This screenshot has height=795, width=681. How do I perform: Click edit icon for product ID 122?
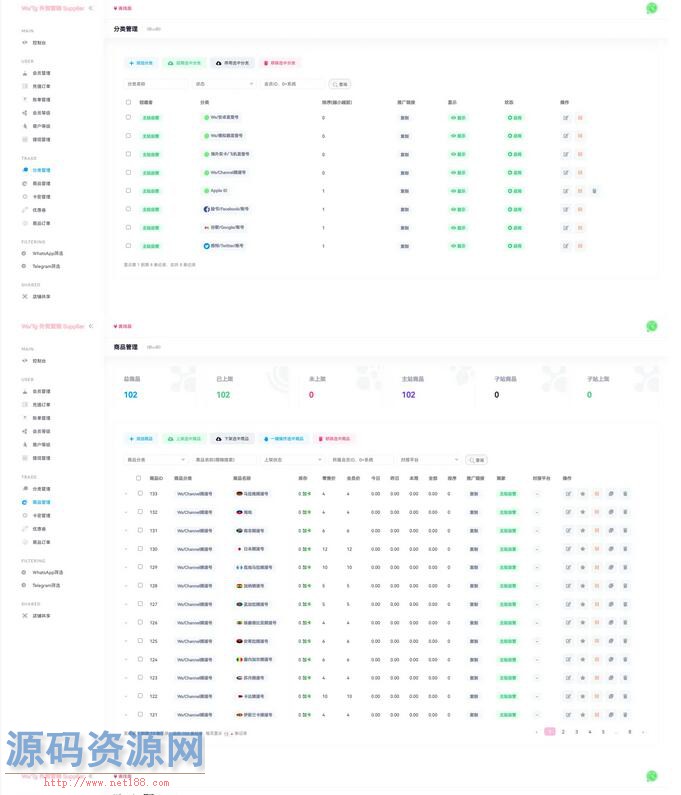tap(568, 696)
